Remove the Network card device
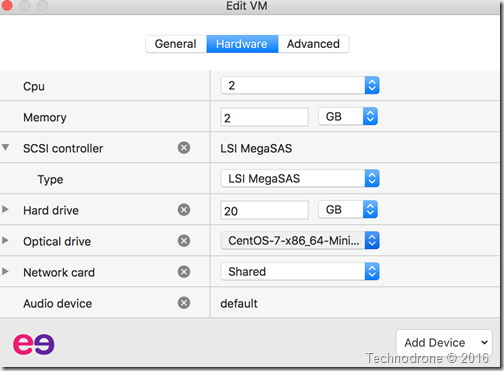 (184, 272)
